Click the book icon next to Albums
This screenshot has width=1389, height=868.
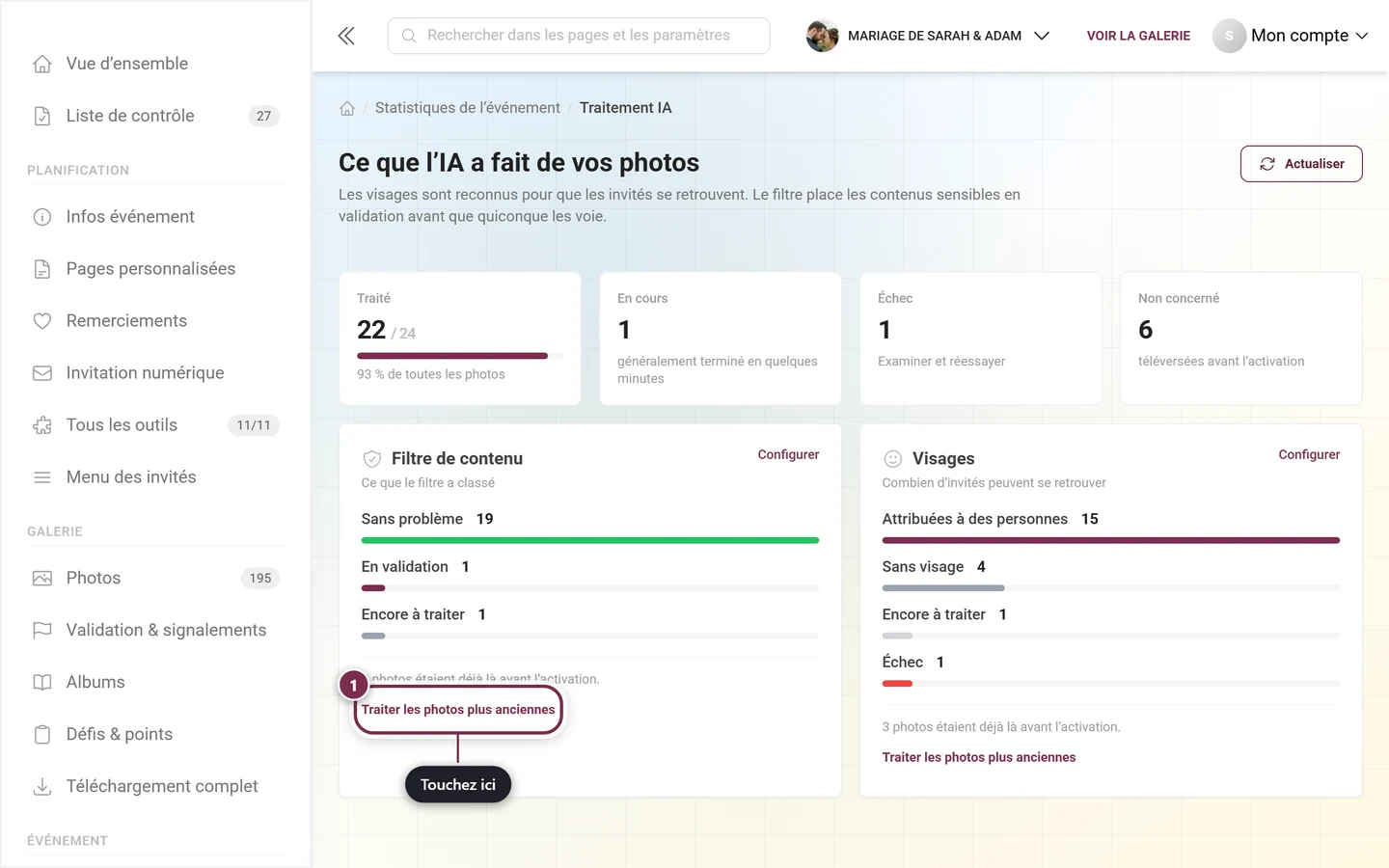[42, 683]
